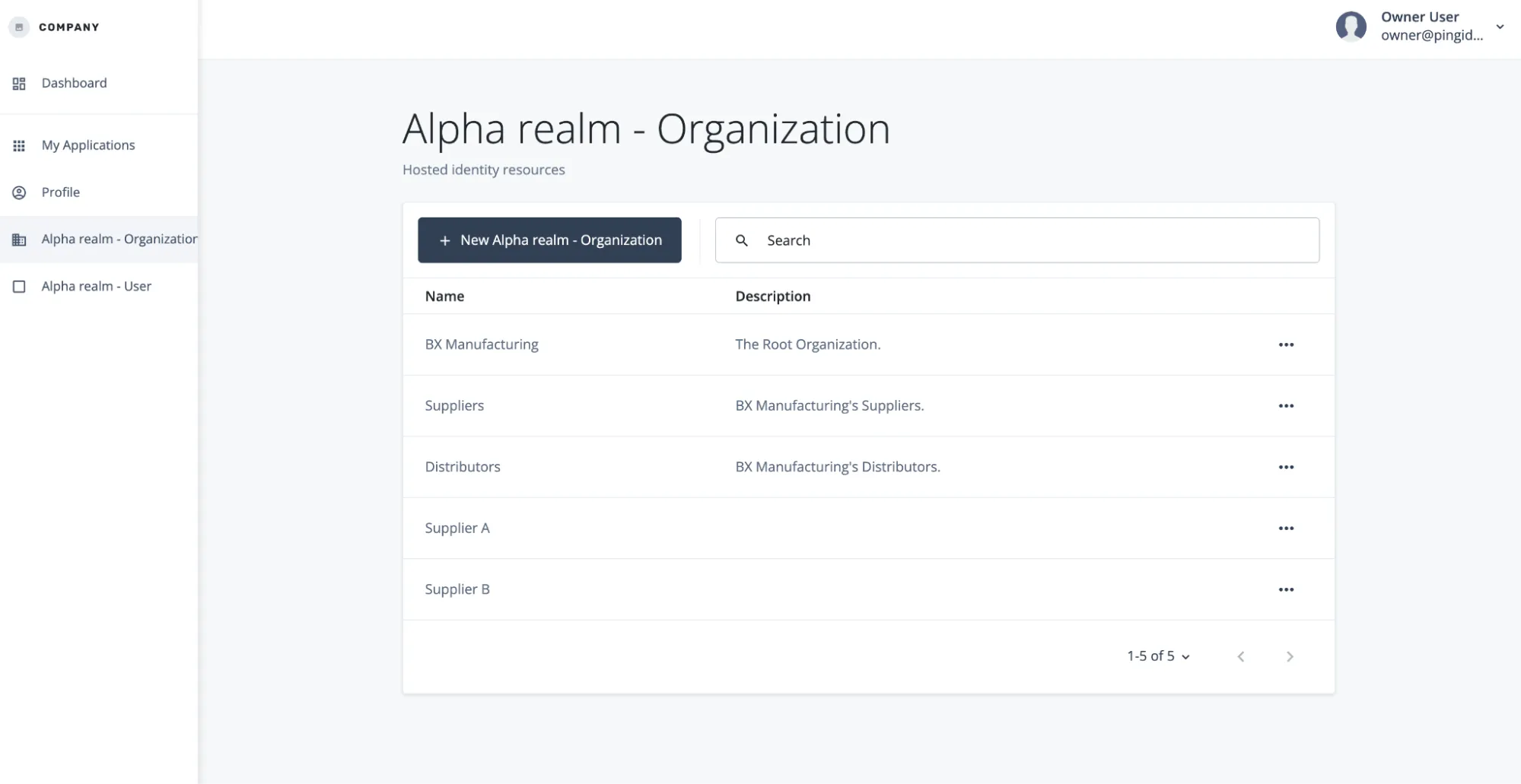Click 'BX Manufacturing's Distributors.' description
This screenshot has height=784, width=1521.
pyautogui.click(x=838, y=467)
